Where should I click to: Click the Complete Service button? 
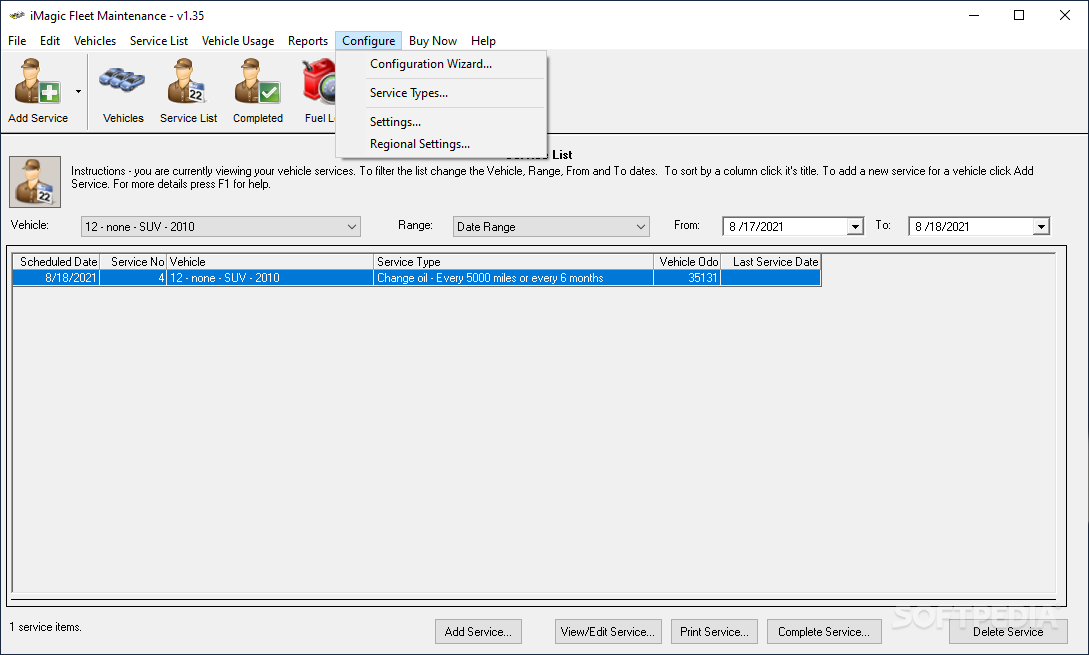(x=824, y=631)
